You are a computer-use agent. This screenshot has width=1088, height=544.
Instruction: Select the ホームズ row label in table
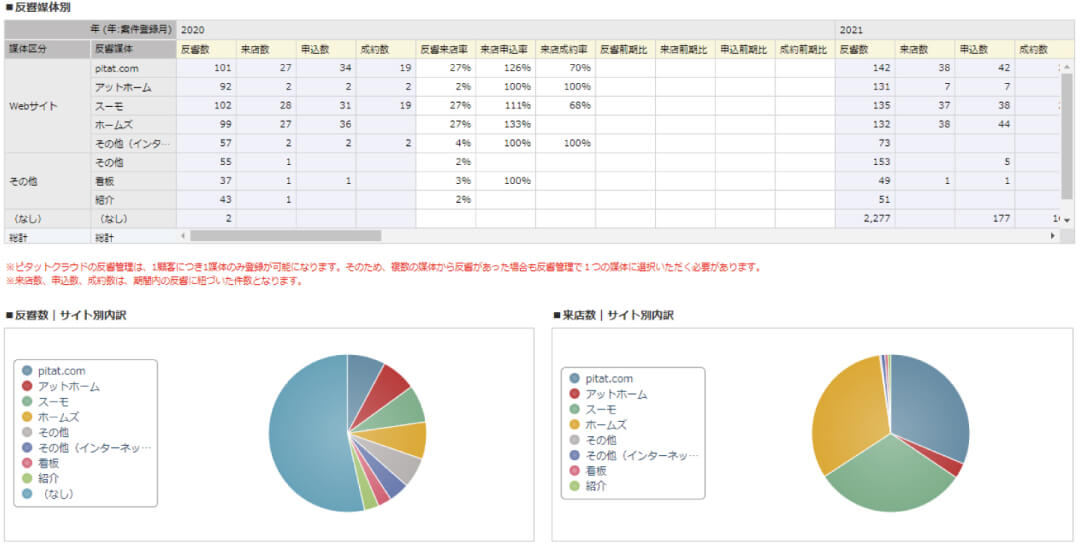[x=133, y=125]
